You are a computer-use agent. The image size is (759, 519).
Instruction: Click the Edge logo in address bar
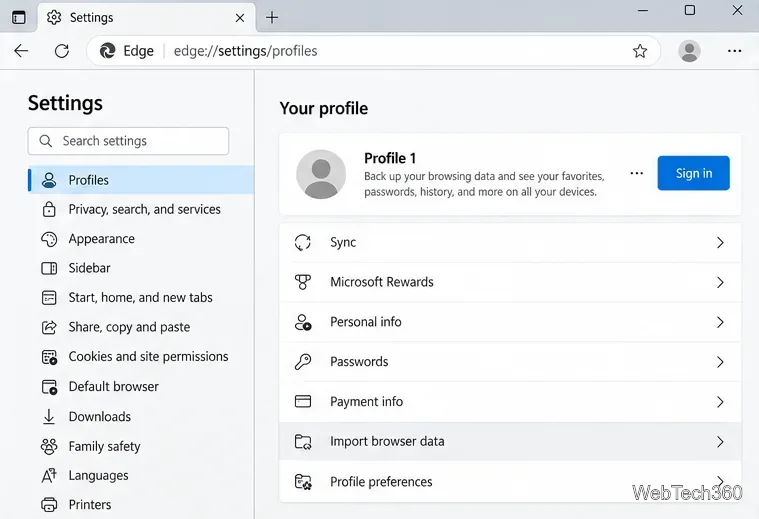point(107,51)
